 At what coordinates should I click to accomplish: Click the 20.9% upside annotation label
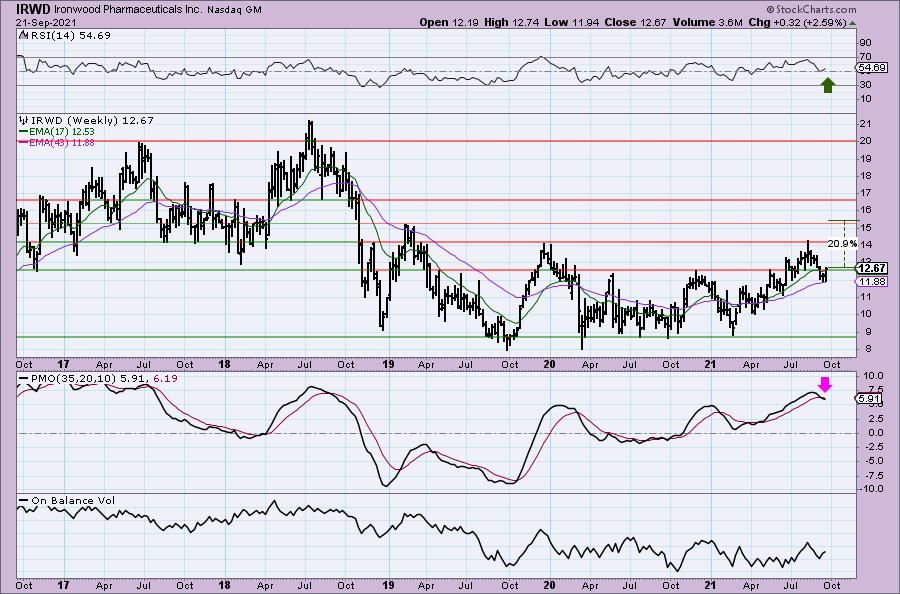point(842,243)
